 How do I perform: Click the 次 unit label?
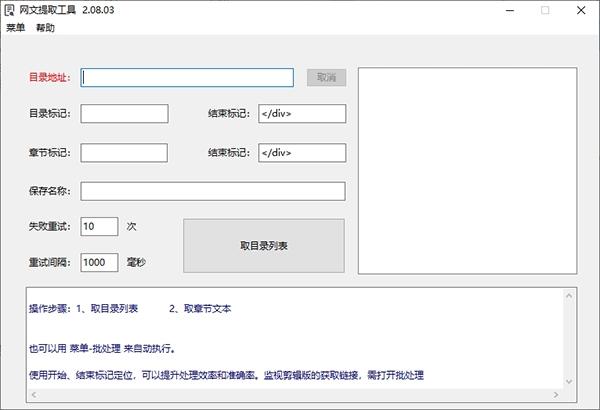(x=131, y=226)
